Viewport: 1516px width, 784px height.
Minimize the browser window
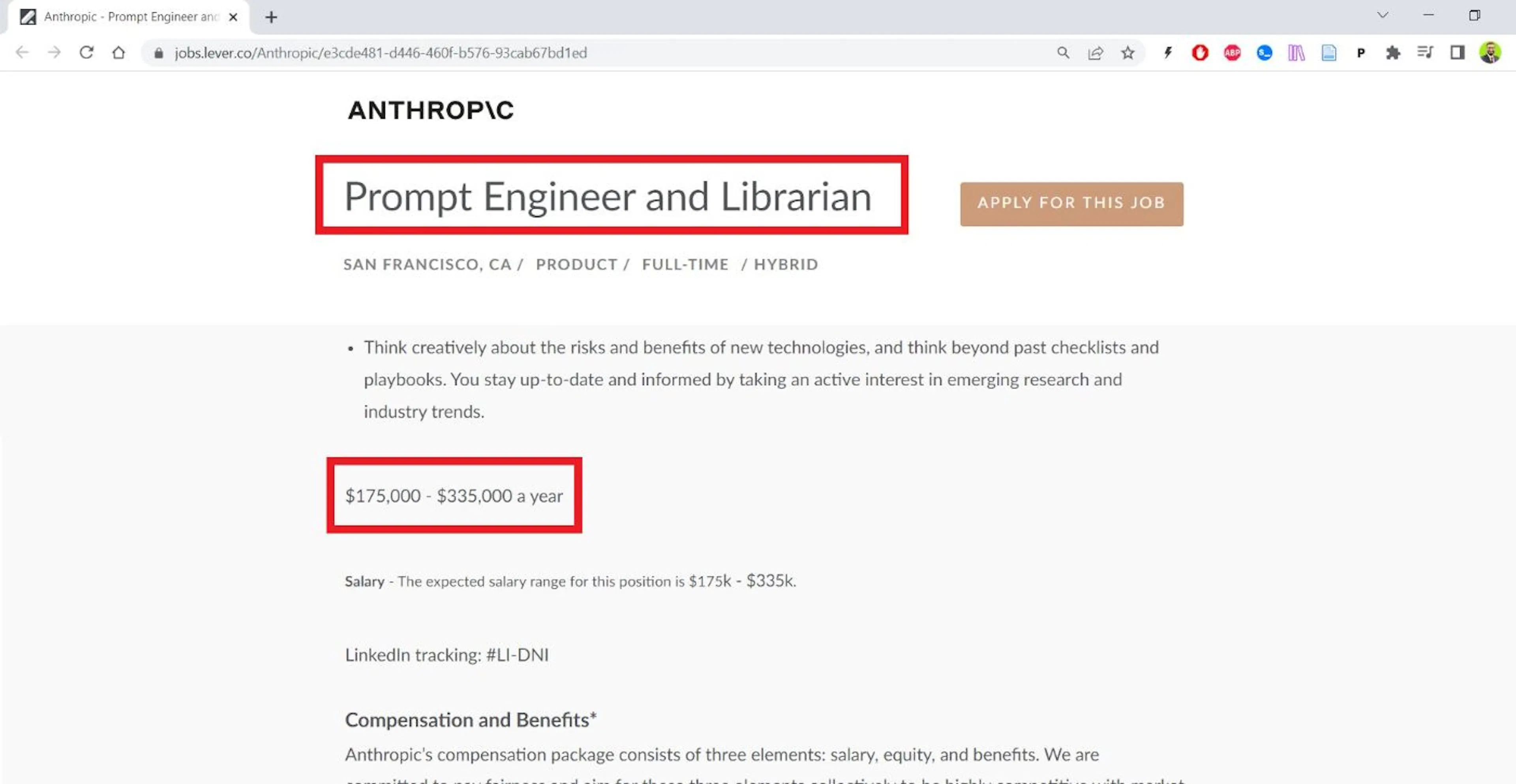coord(1428,15)
